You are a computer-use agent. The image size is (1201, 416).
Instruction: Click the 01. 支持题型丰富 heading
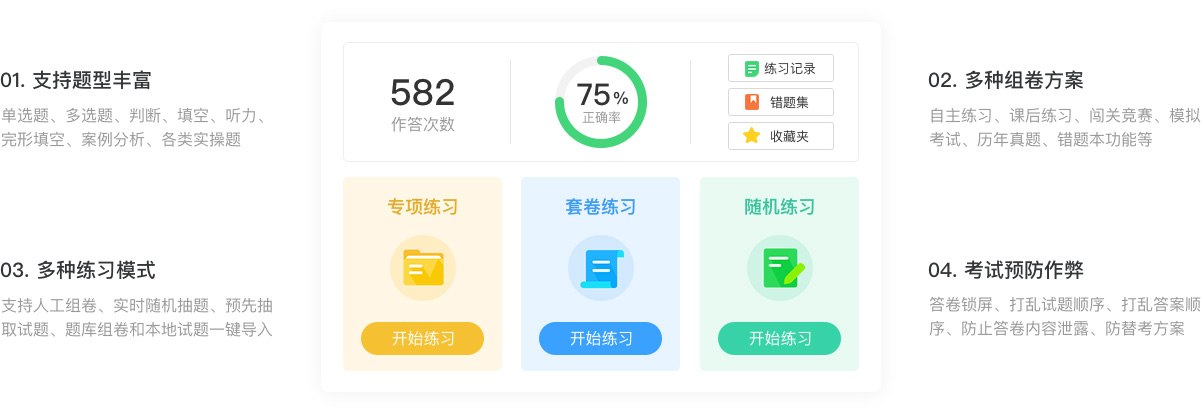pyautogui.click(x=76, y=81)
